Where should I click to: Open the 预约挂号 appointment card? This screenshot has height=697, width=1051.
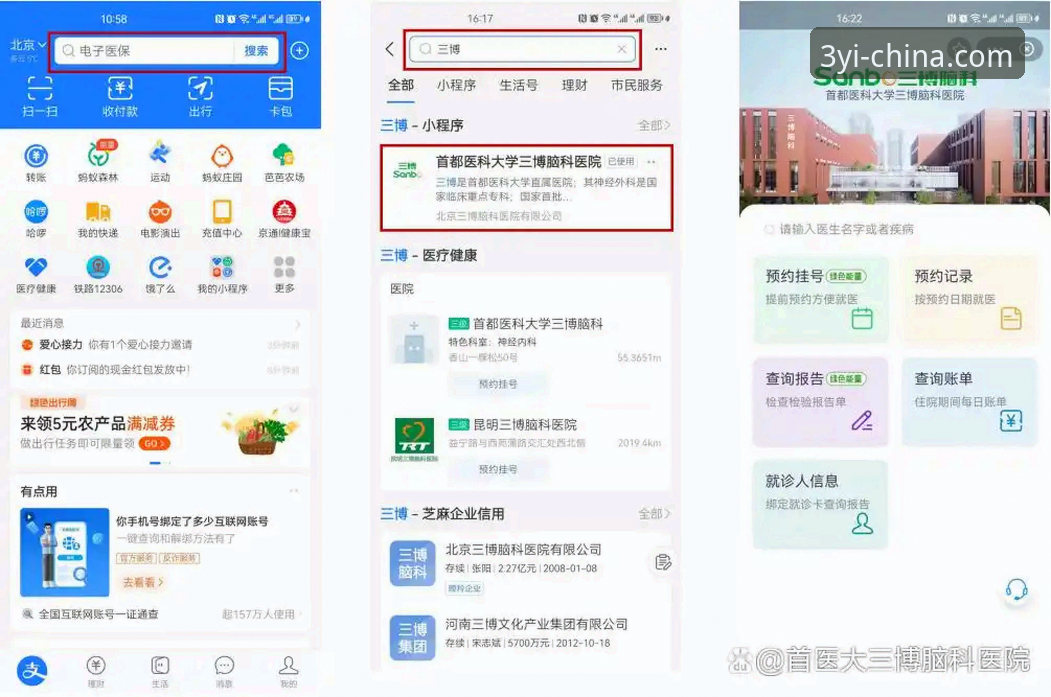(x=821, y=299)
